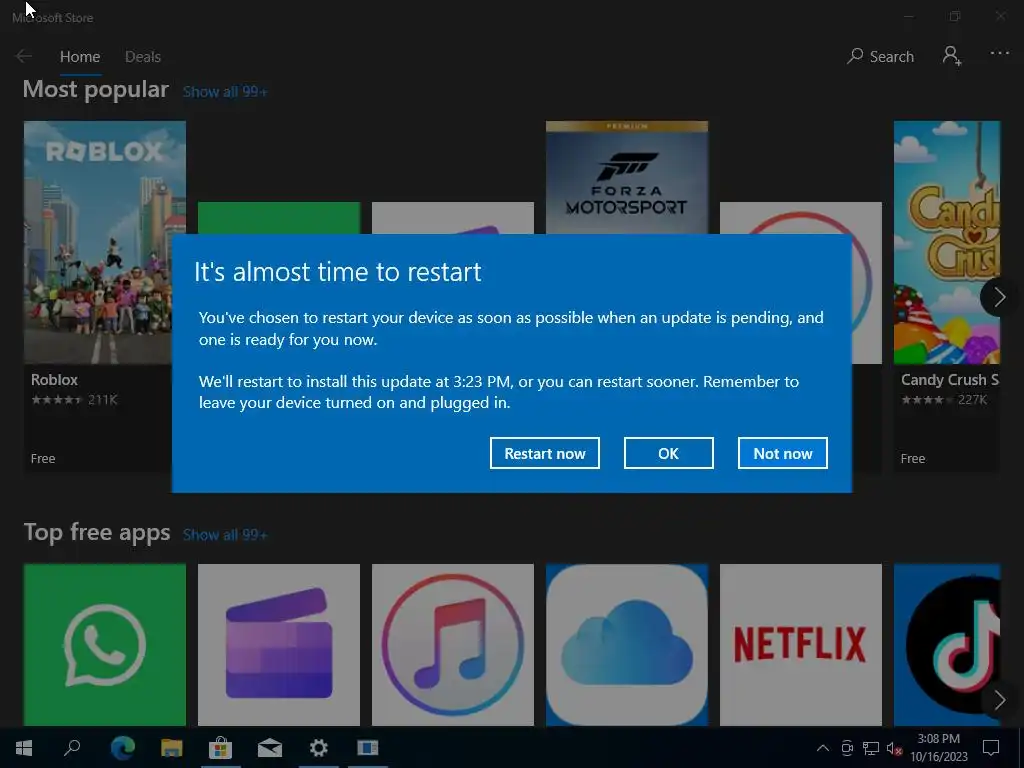Close the Microsoft Store window
1024x768 pixels.
pos(1000,16)
